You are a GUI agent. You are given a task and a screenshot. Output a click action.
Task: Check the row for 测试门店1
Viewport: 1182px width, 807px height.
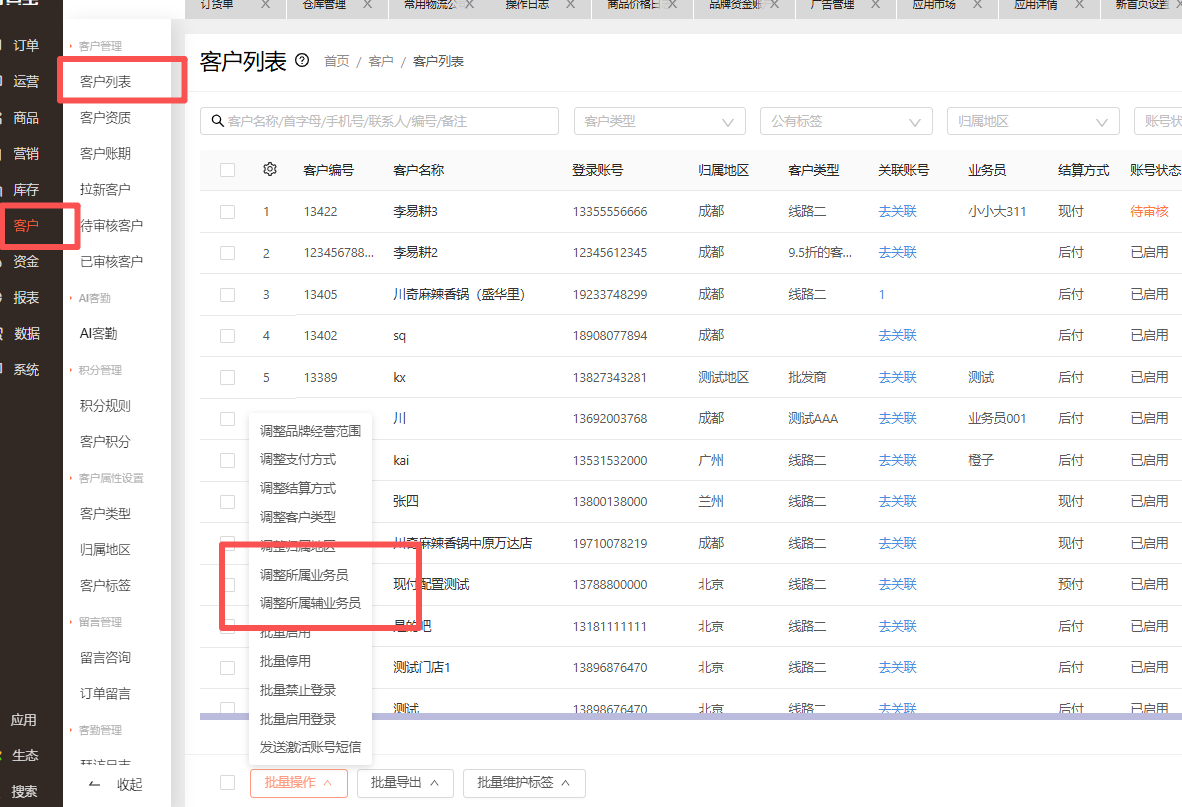(x=227, y=668)
